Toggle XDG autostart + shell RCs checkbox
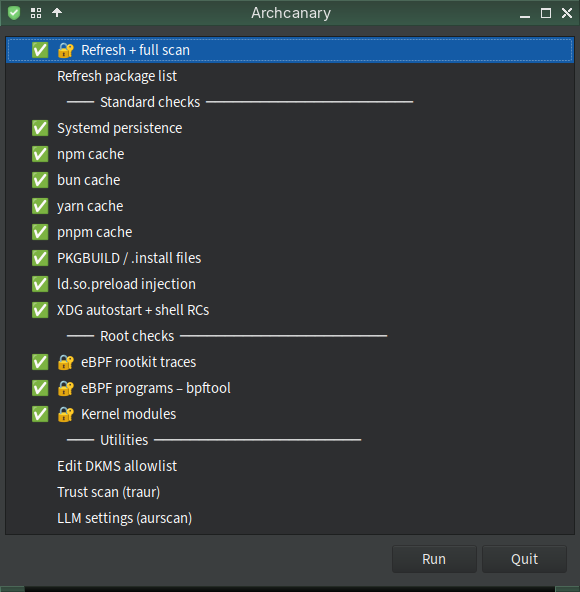The image size is (580, 592). tap(40, 310)
